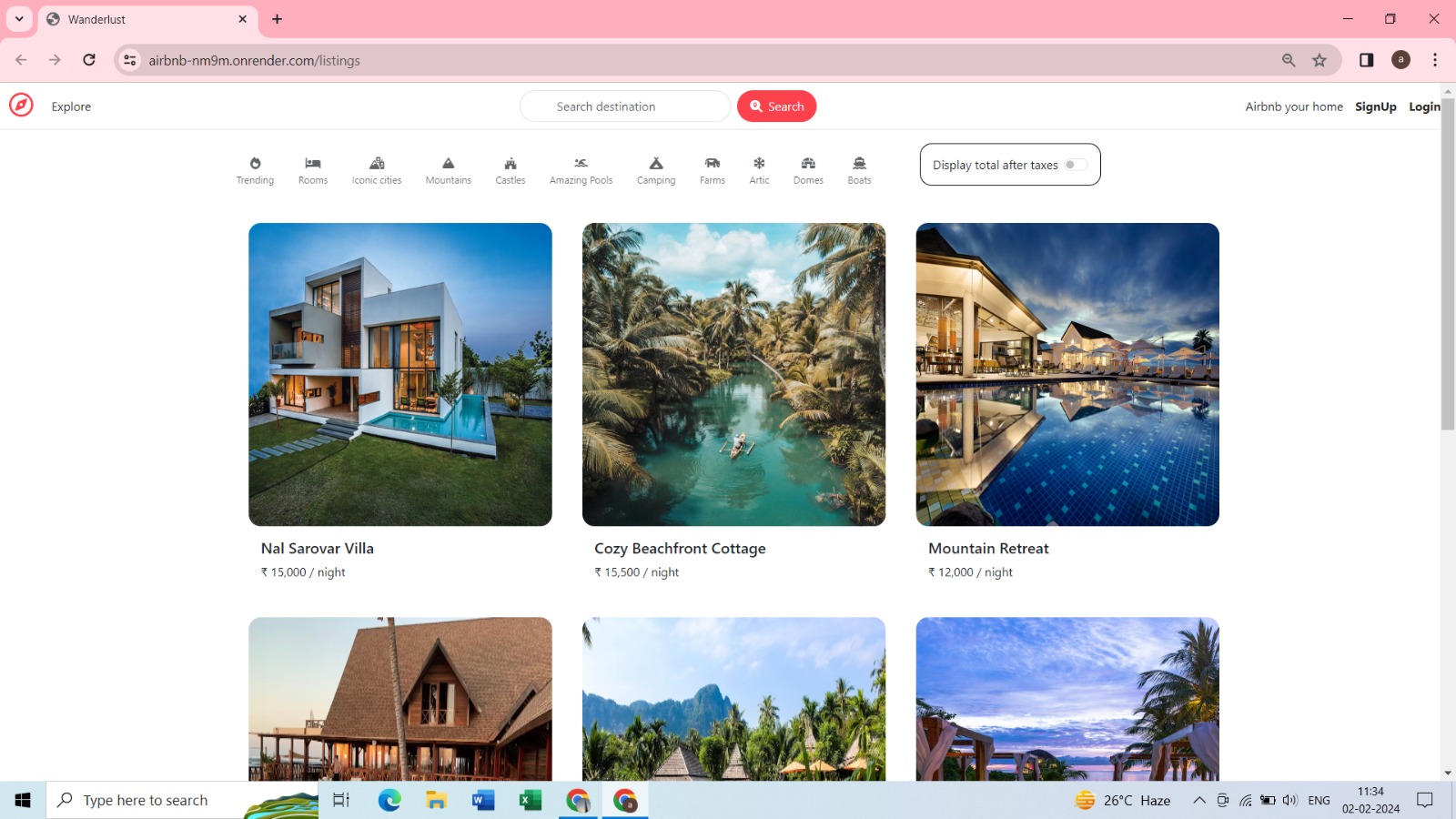
Task: Select the Amazing Pools filter
Action: coord(581,170)
